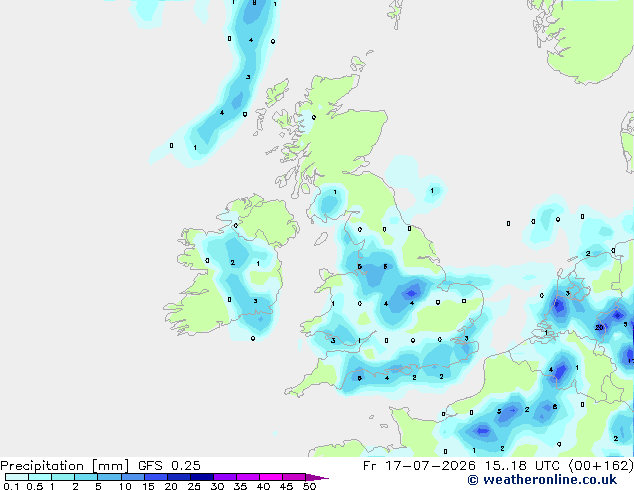Select the 2–5 mm legend color swatch
This screenshot has width=634, height=490.
click(86, 477)
